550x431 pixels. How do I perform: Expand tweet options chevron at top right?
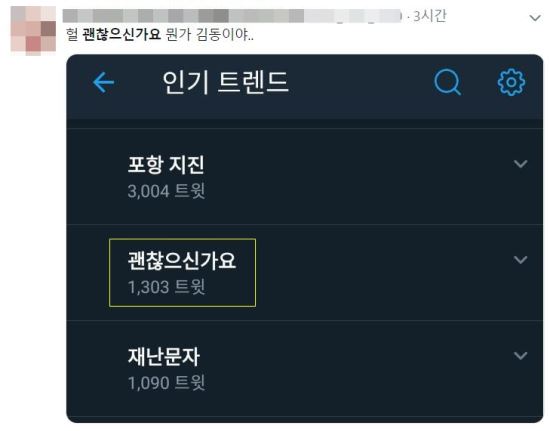click(x=535, y=18)
